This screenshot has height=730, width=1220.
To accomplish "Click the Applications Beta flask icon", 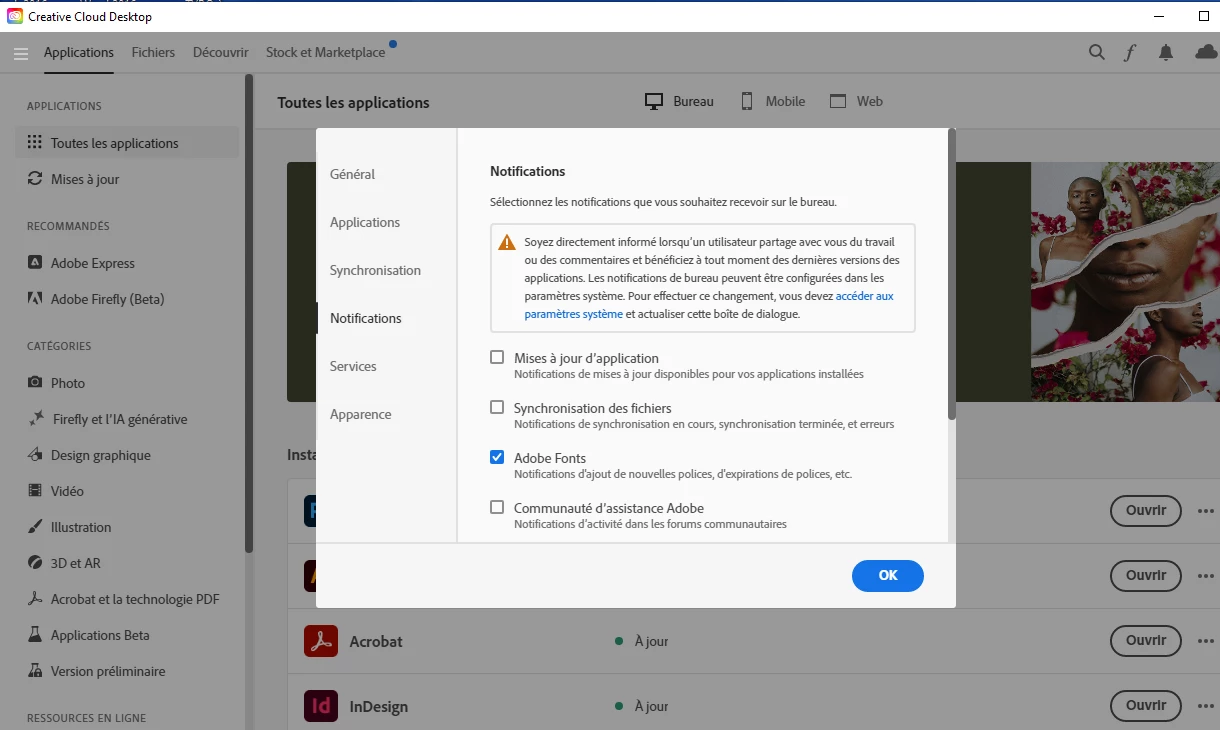I will point(35,635).
